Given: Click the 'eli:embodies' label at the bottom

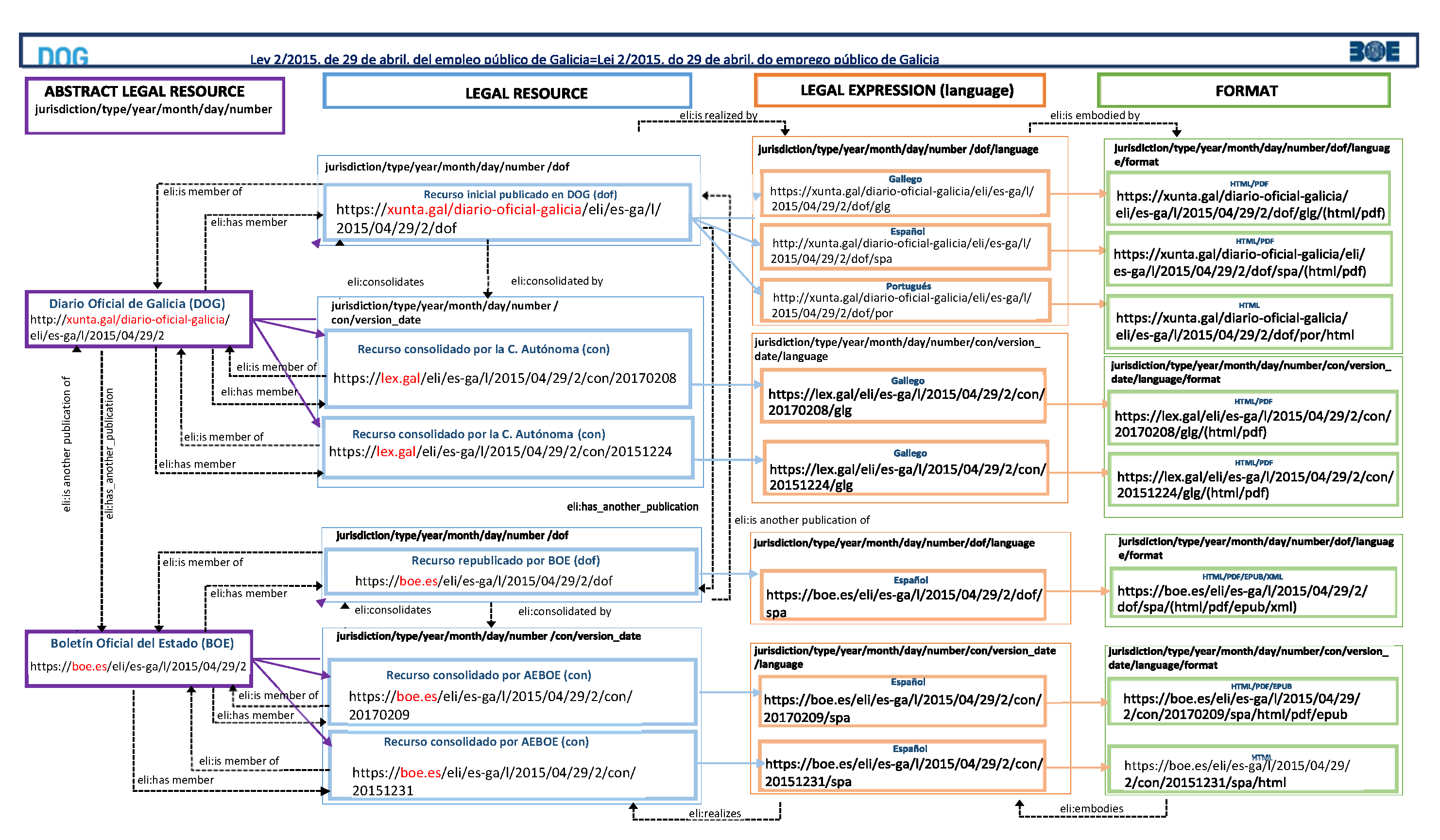Looking at the screenshot, I should (x=1092, y=808).
